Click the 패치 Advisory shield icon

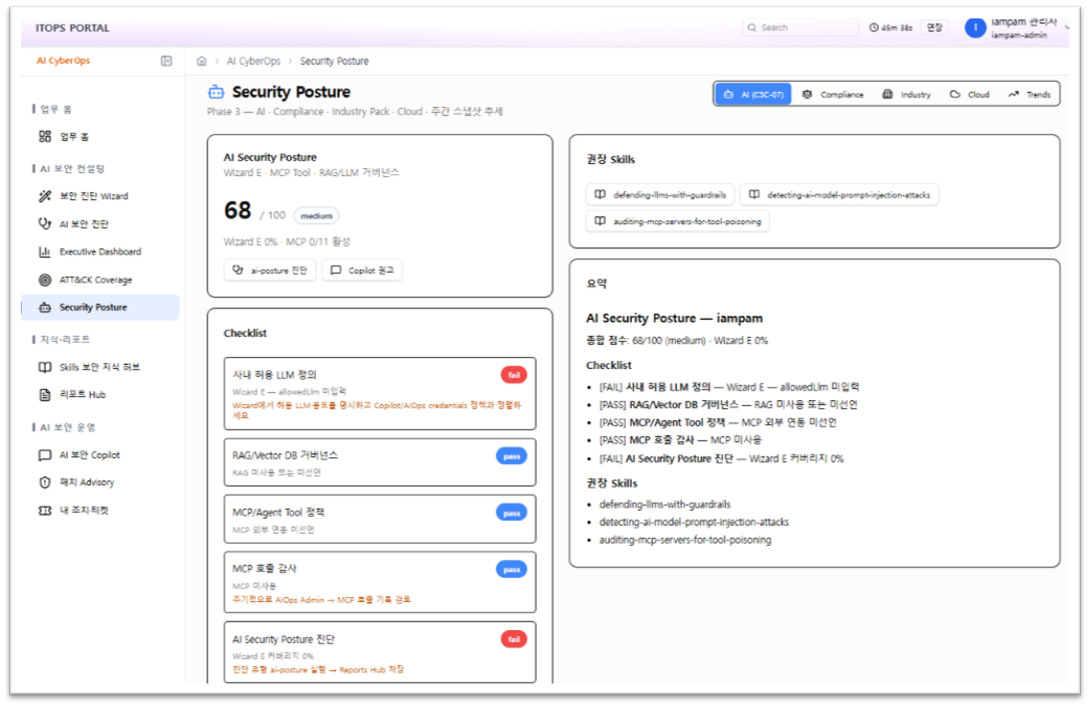click(45, 482)
